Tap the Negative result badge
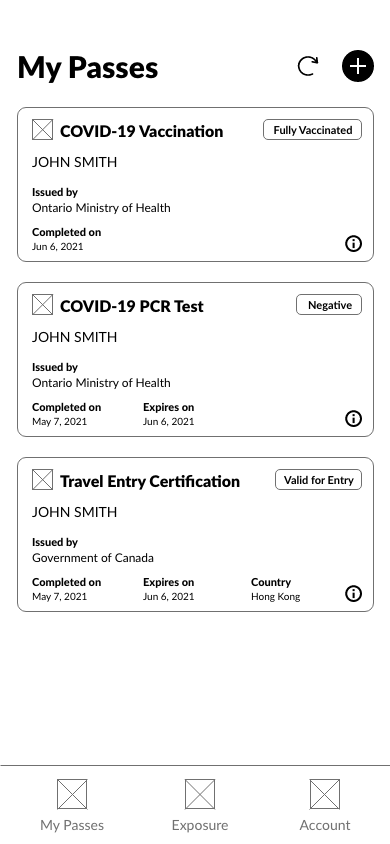 click(329, 305)
